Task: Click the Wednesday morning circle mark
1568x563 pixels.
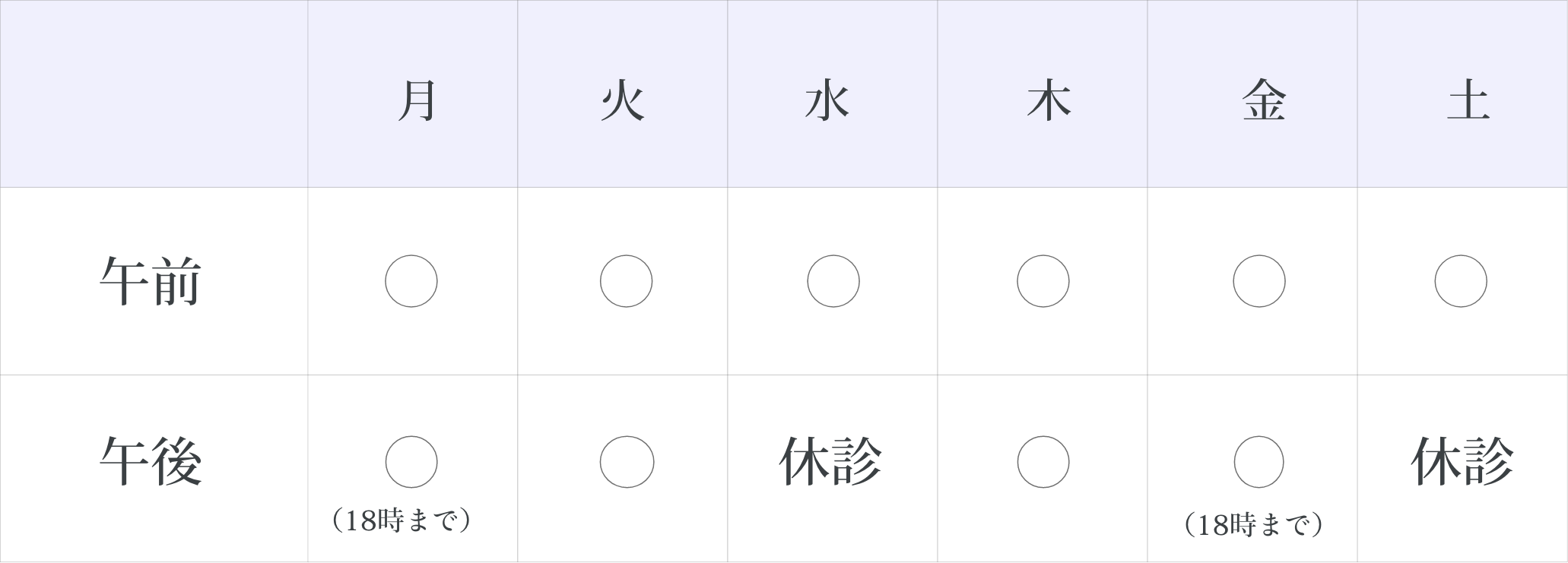Action: 833,281
